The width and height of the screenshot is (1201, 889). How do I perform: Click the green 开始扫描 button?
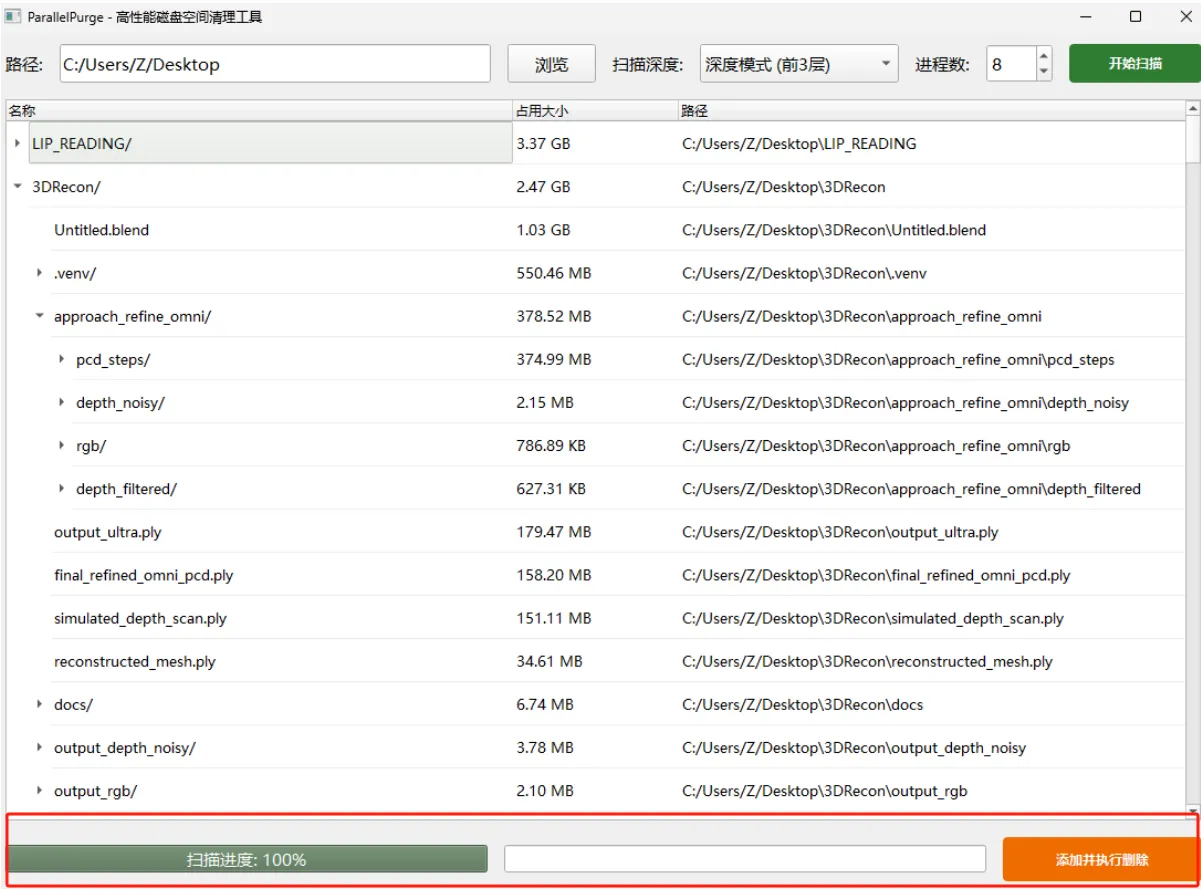click(x=1134, y=63)
